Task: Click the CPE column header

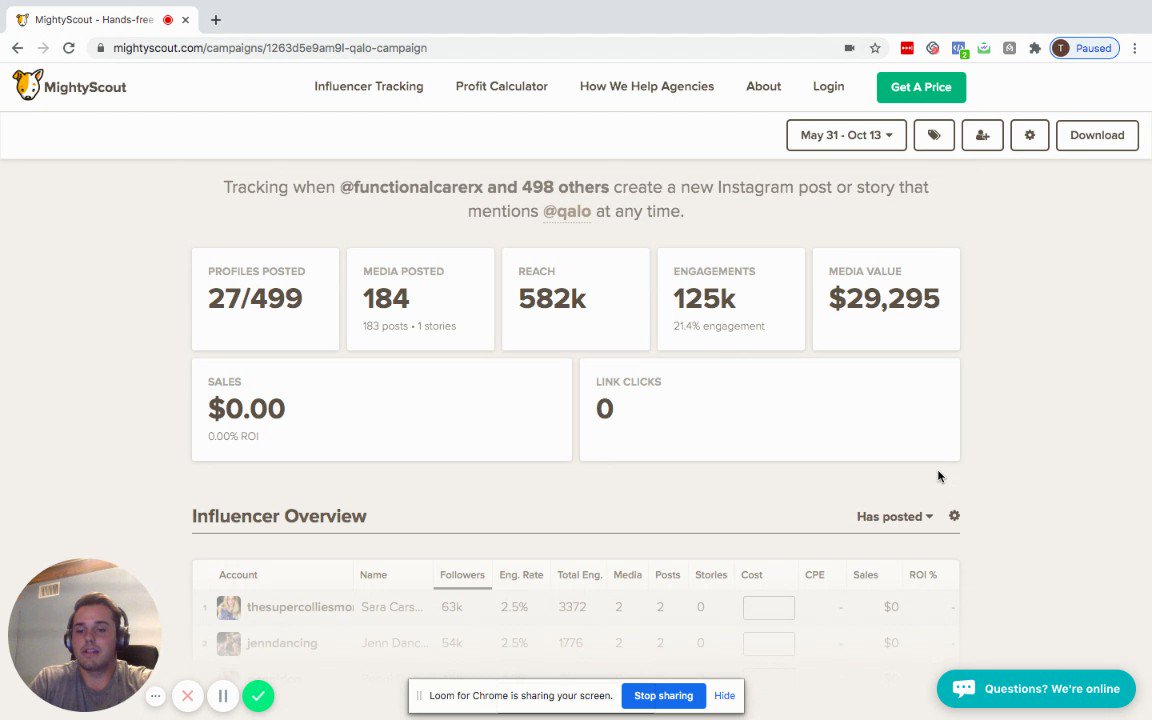Action: tap(815, 575)
